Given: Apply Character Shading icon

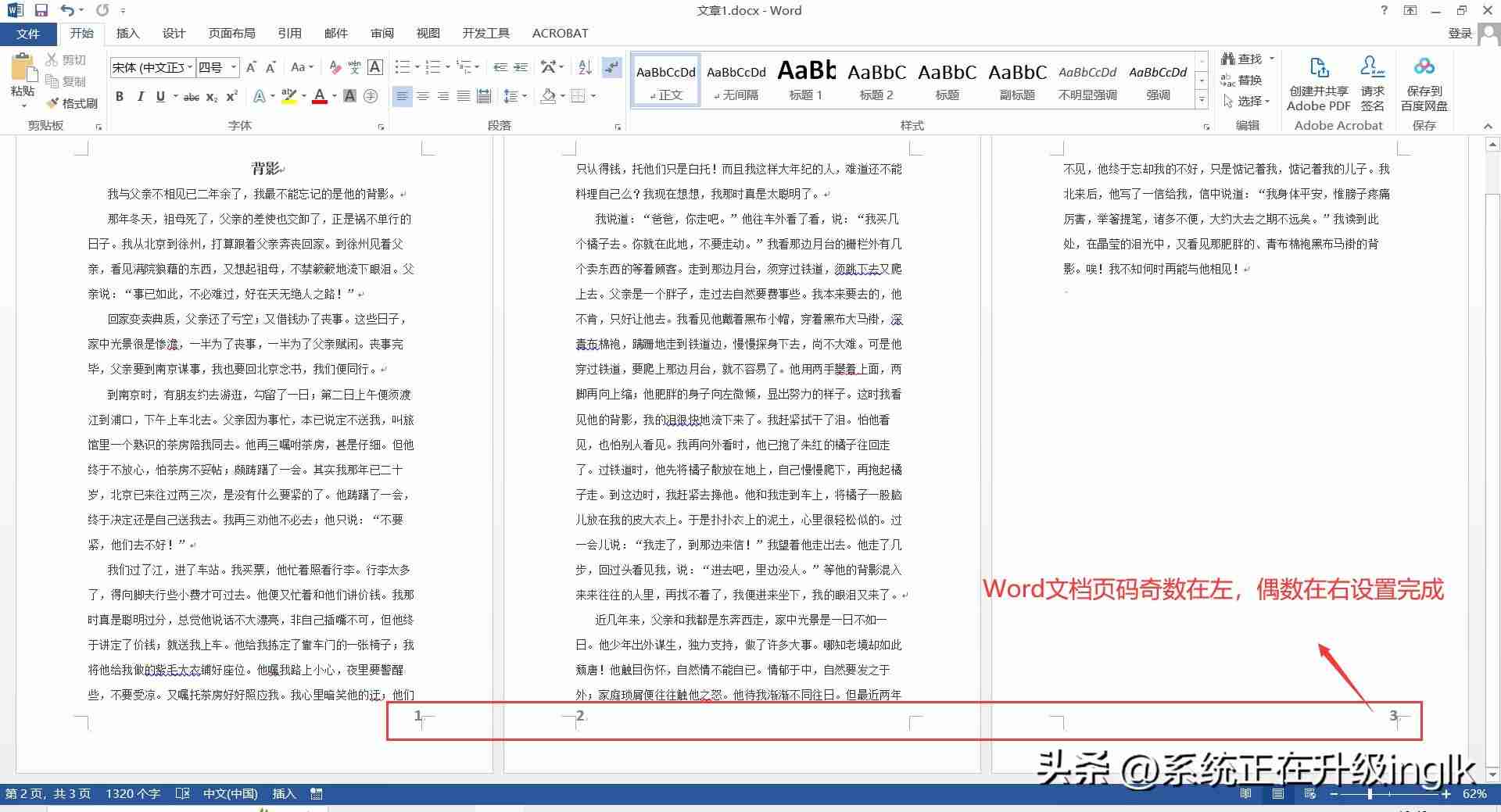Looking at the screenshot, I should [349, 96].
